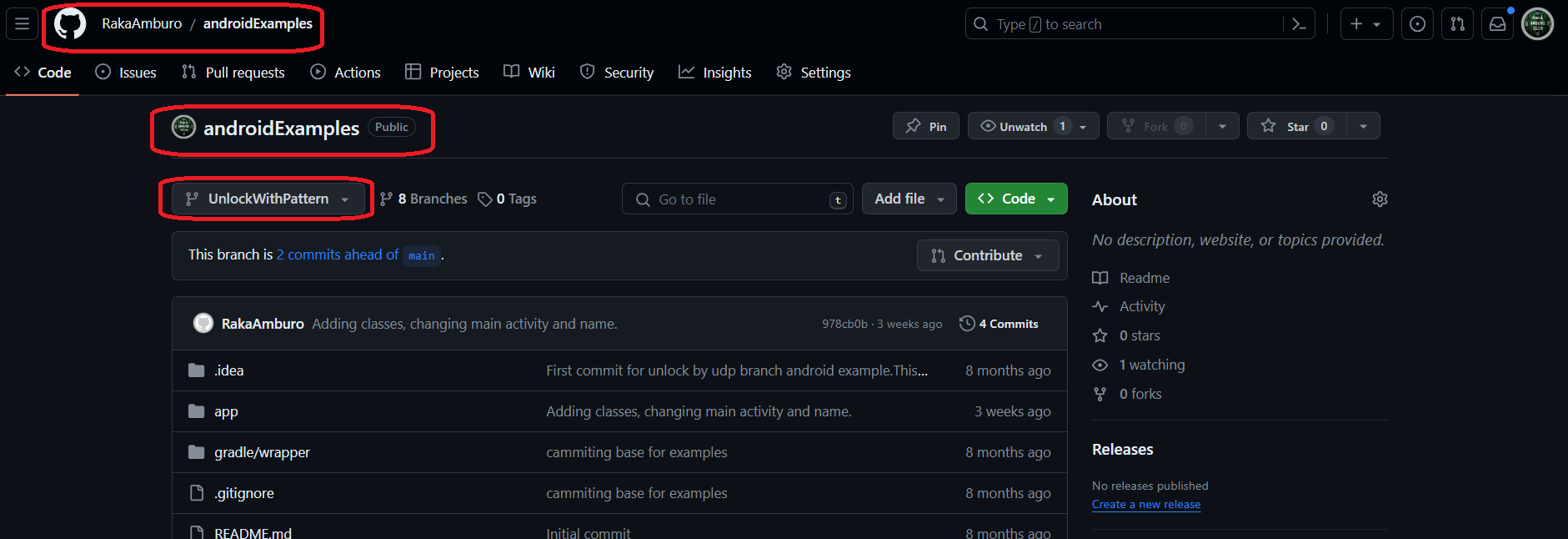Open the README.md file name

click(x=253, y=532)
